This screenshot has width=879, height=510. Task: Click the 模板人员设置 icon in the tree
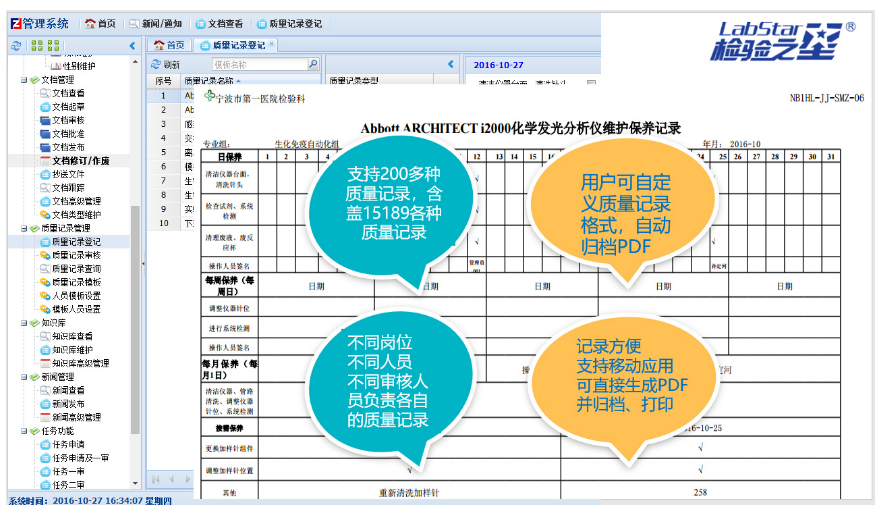45,309
